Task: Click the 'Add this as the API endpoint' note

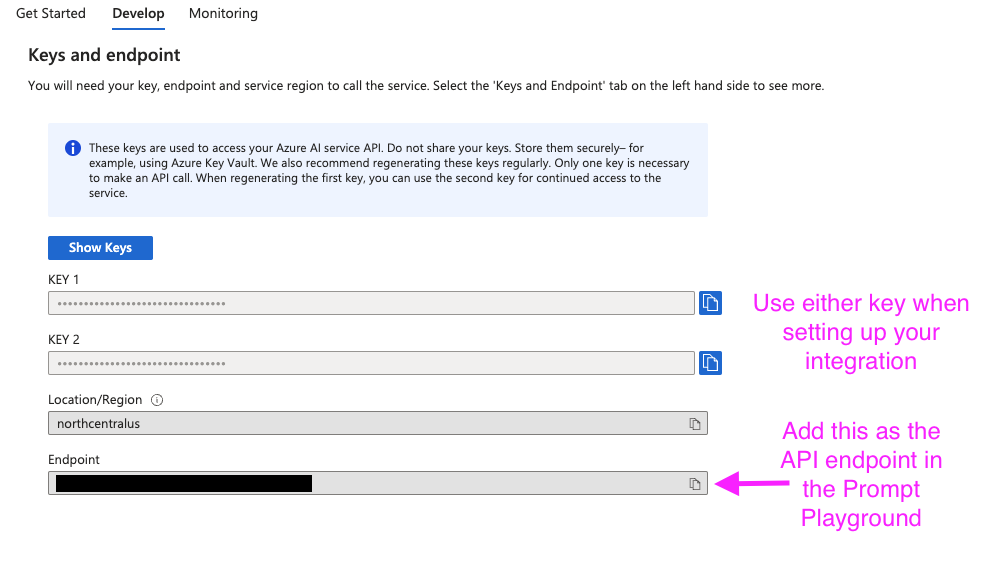Action: [x=861, y=475]
